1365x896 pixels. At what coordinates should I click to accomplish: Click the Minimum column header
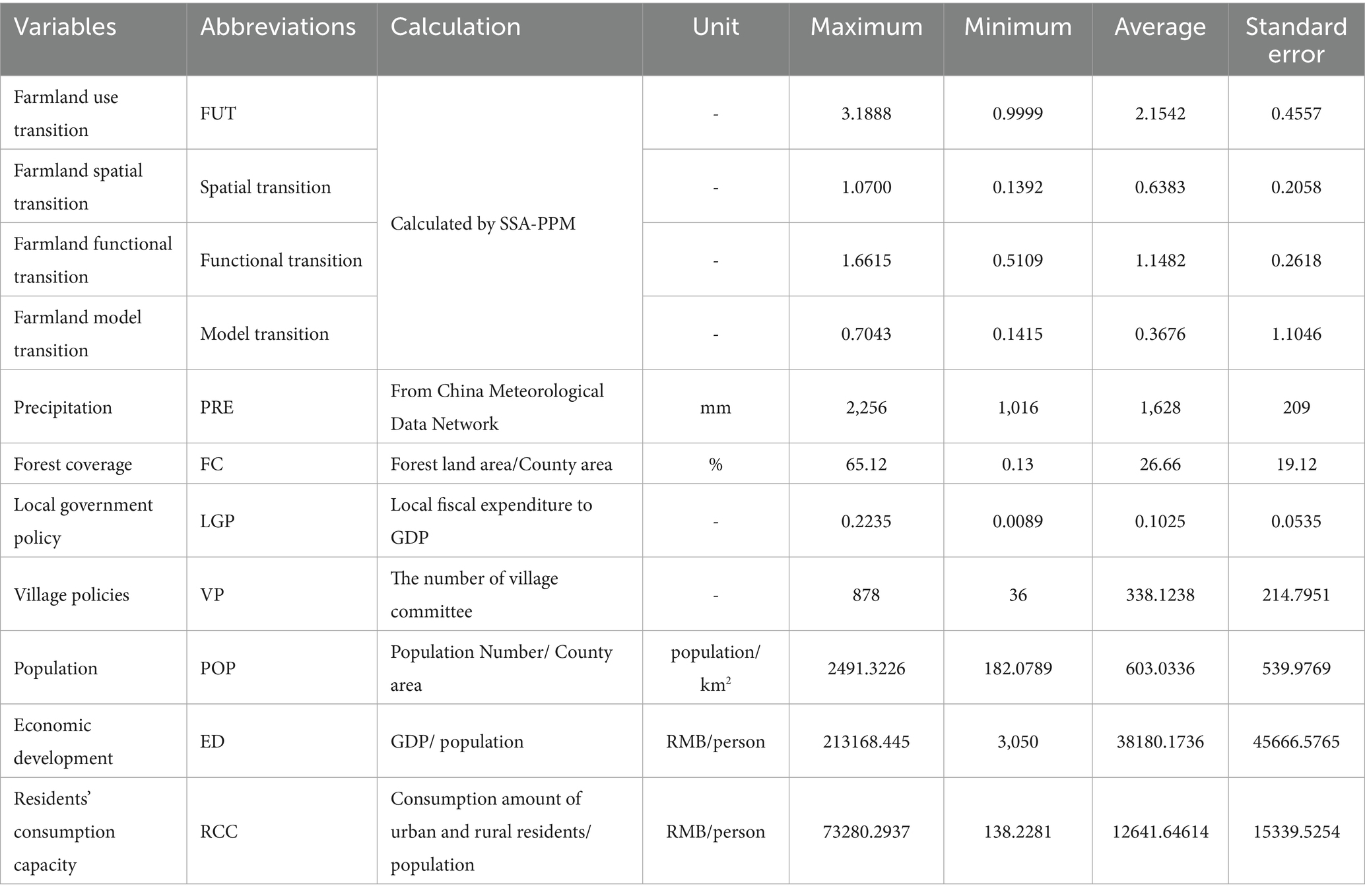point(1018,27)
